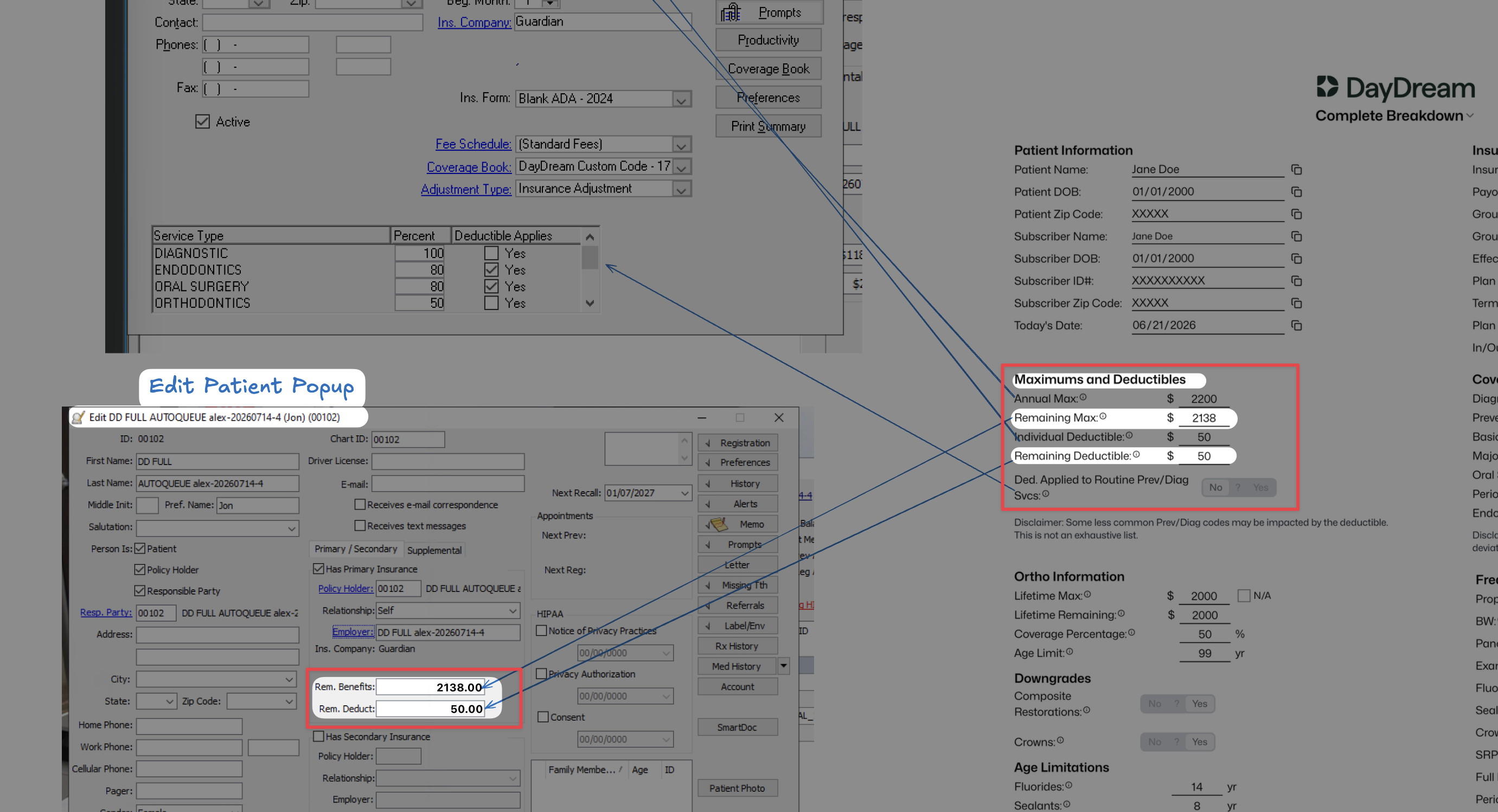Copy the Patient Name value
This screenshot has height=812, width=1498.
coord(1296,170)
